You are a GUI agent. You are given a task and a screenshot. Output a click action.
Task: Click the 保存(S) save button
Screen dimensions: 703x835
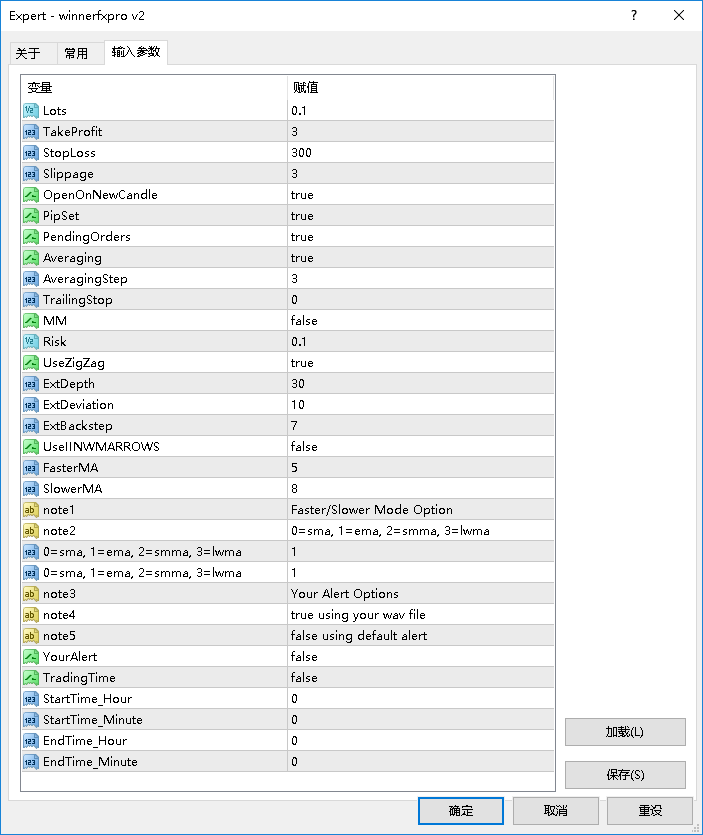click(625, 775)
